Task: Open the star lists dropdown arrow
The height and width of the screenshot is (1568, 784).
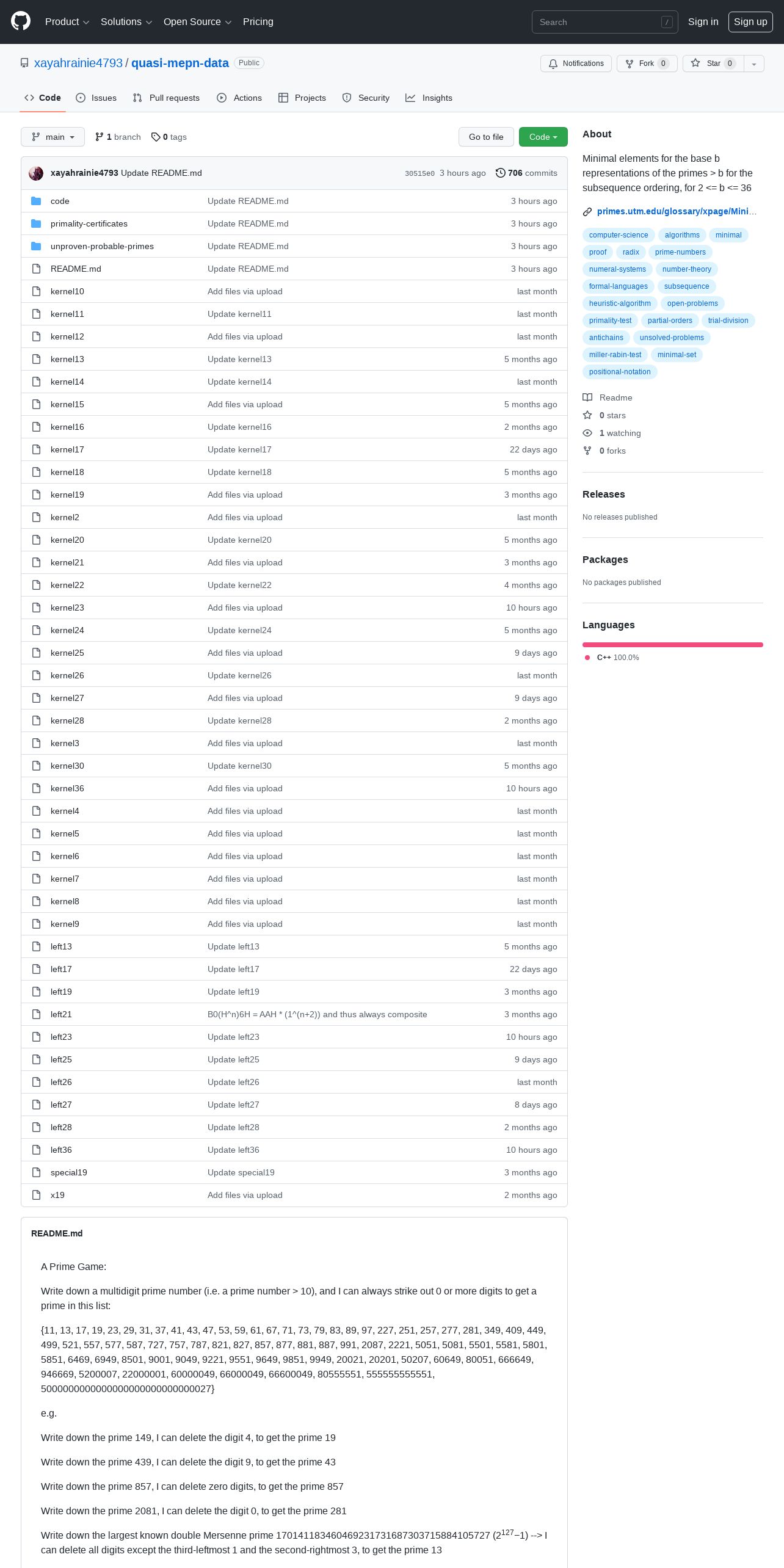Action: coord(754,64)
